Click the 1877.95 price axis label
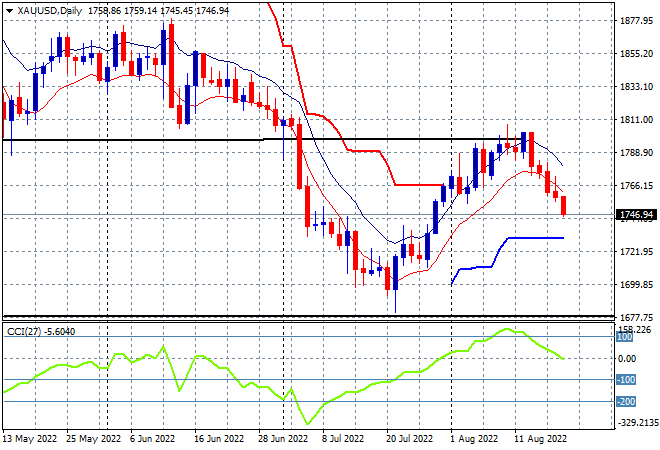Viewport: 660px width, 450px height. [x=636, y=21]
